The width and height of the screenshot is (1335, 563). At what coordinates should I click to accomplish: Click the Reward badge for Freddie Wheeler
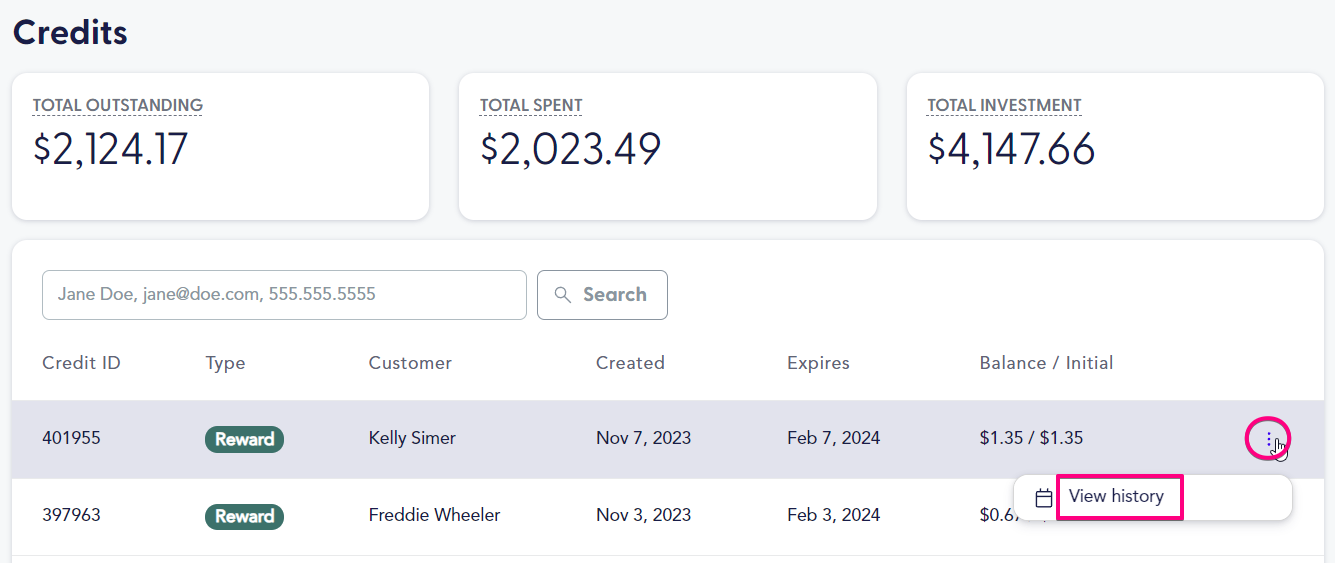pyautogui.click(x=244, y=517)
